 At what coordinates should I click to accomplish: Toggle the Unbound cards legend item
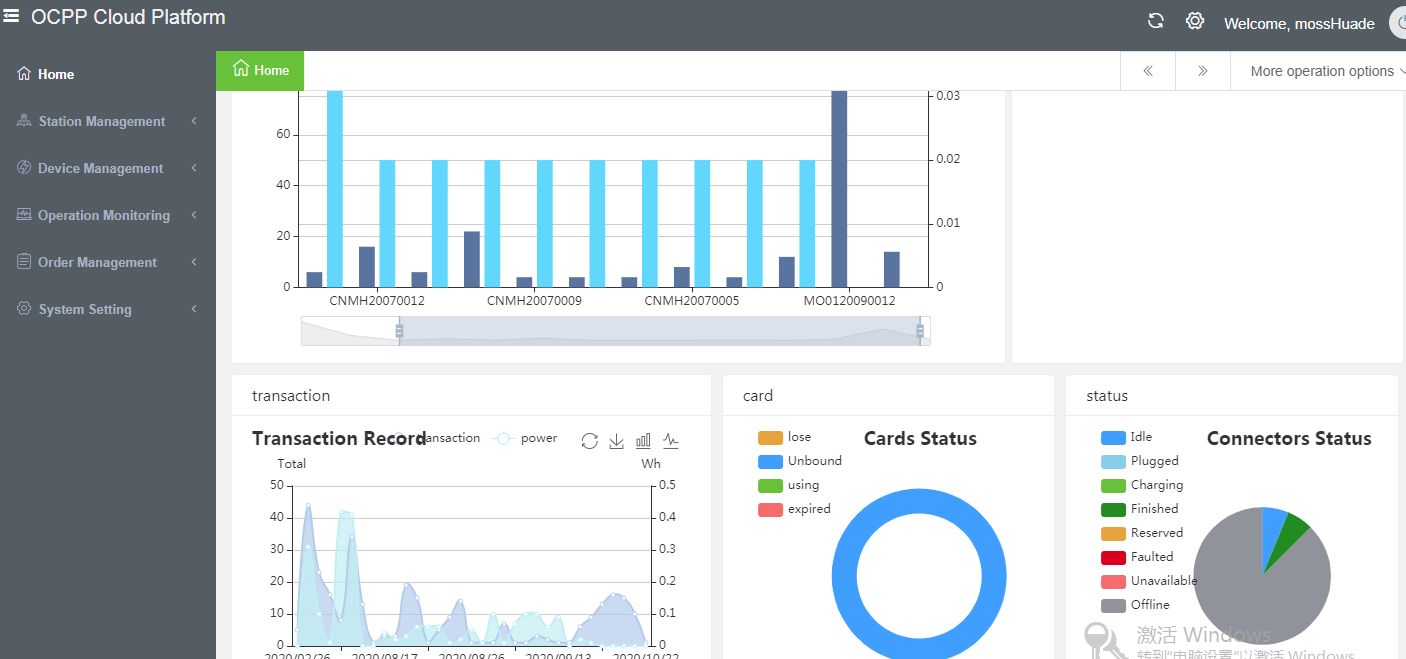pyautogui.click(x=800, y=461)
